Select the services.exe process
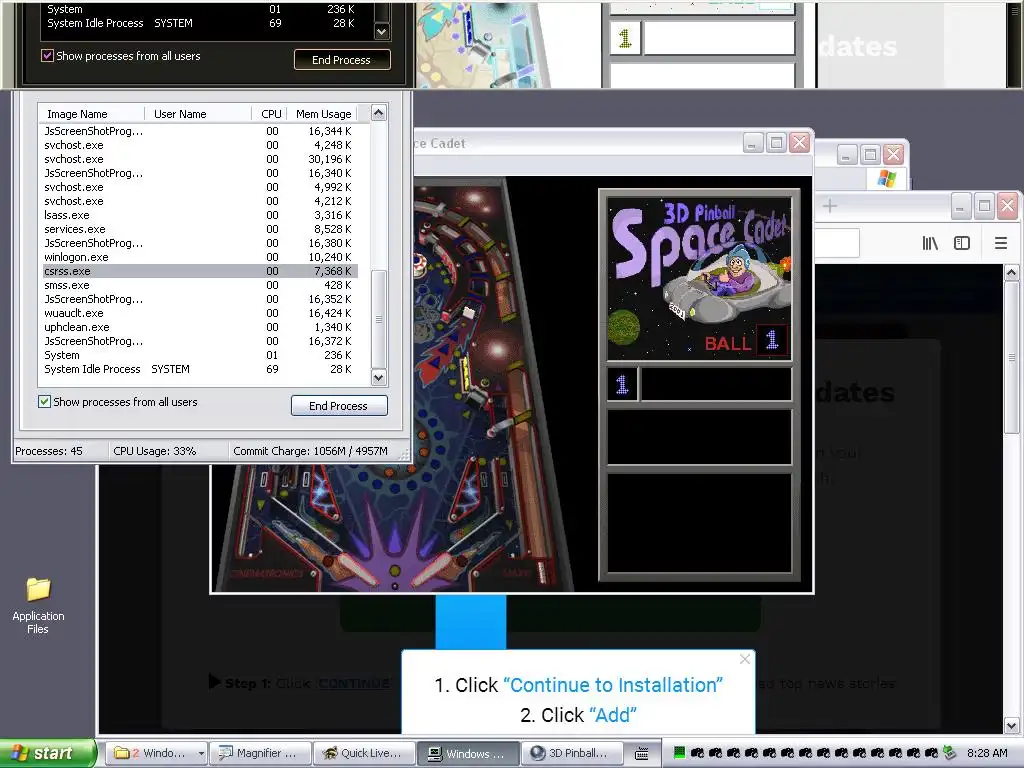The height and width of the screenshot is (768, 1024). [200, 229]
